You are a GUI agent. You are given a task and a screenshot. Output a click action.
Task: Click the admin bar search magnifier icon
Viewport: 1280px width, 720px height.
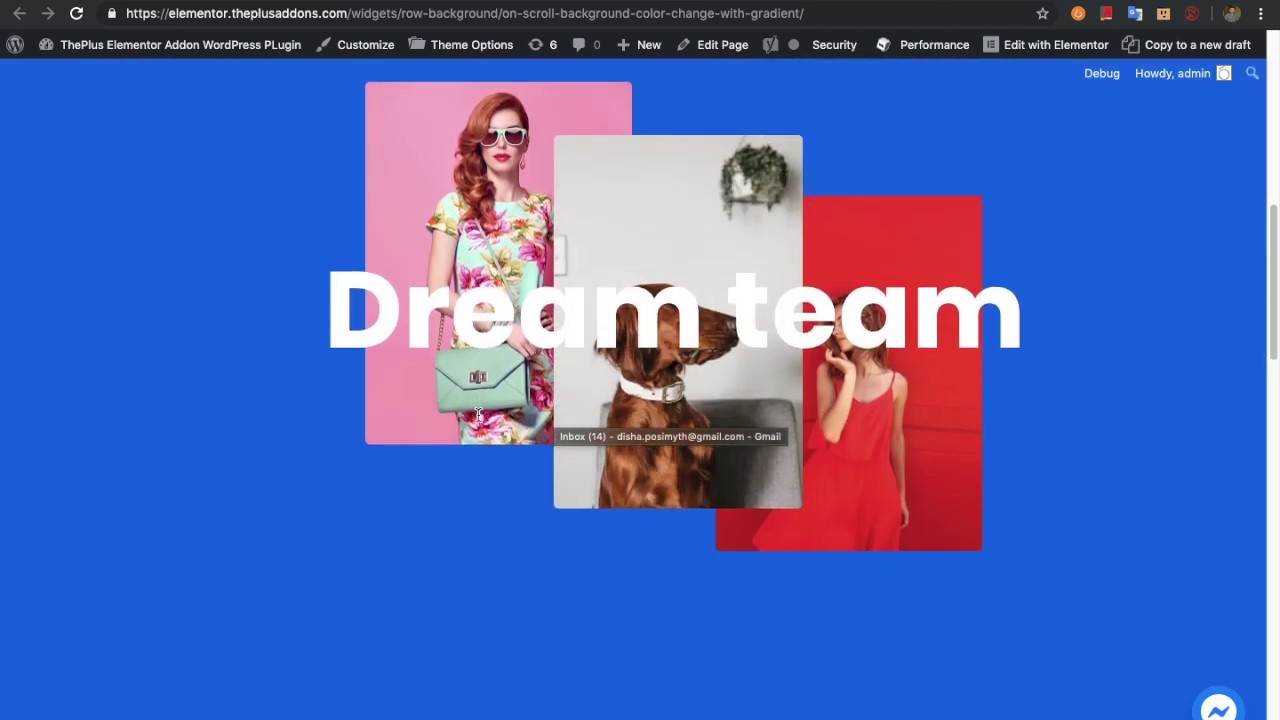tap(1252, 73)
